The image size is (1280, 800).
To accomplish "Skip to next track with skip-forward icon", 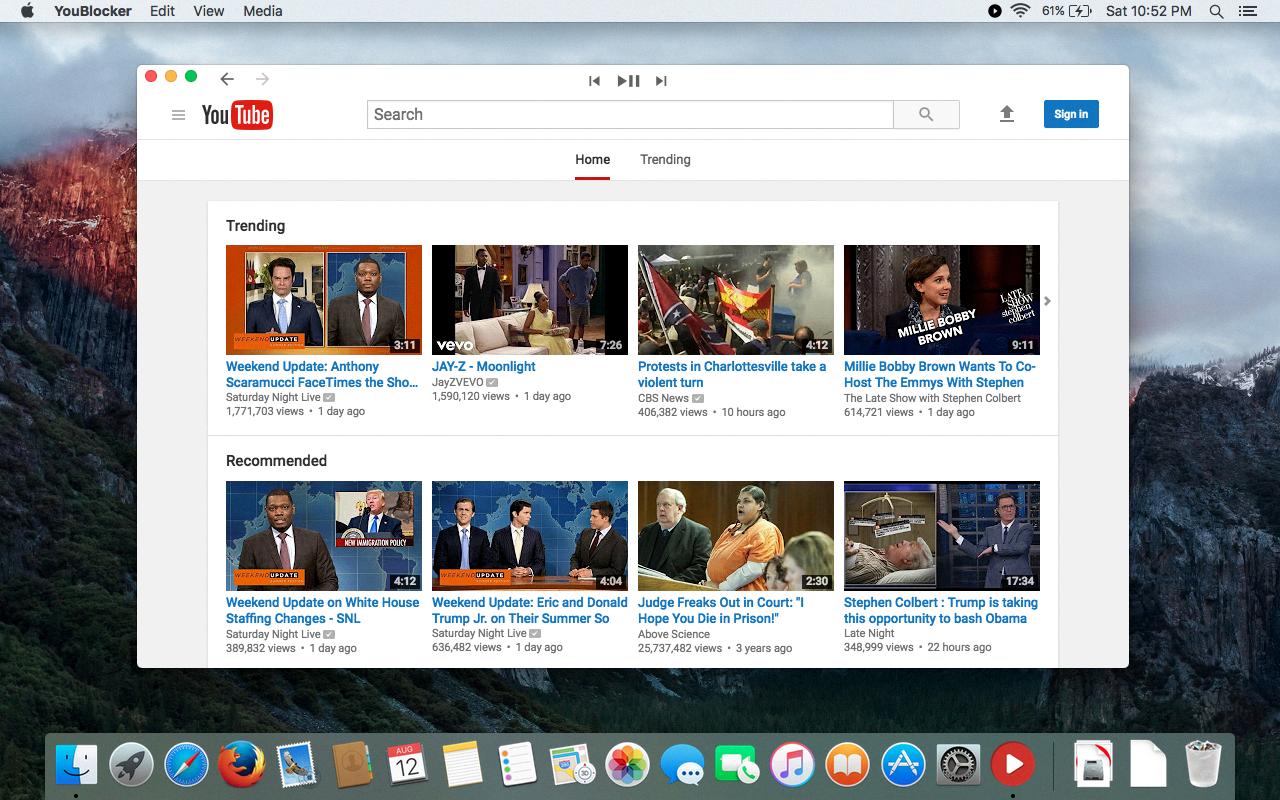I will (x=661, y=81).
